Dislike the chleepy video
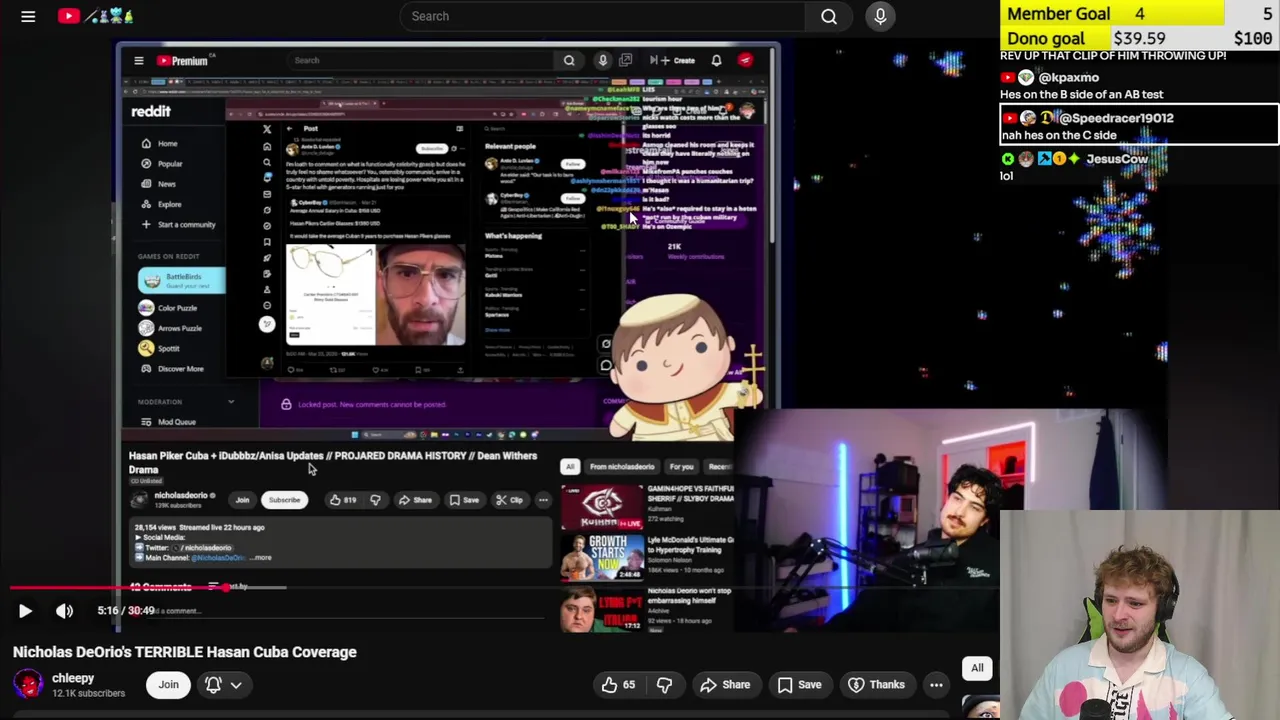The image size is (1280, 720). click(664, 685)
